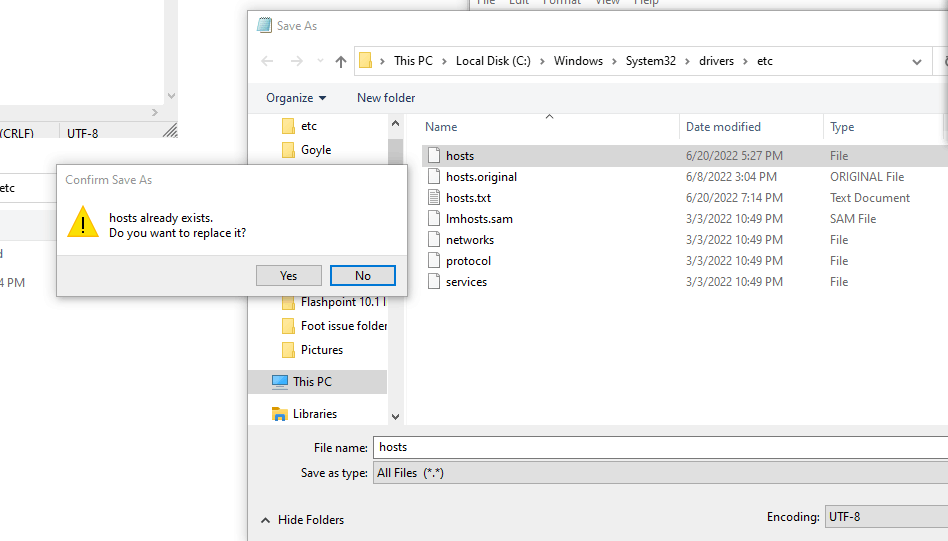Select System32 in the address breadcrumb
This screenshot has height=541, width=948.
pyautogui.click(x=651, y=61)
